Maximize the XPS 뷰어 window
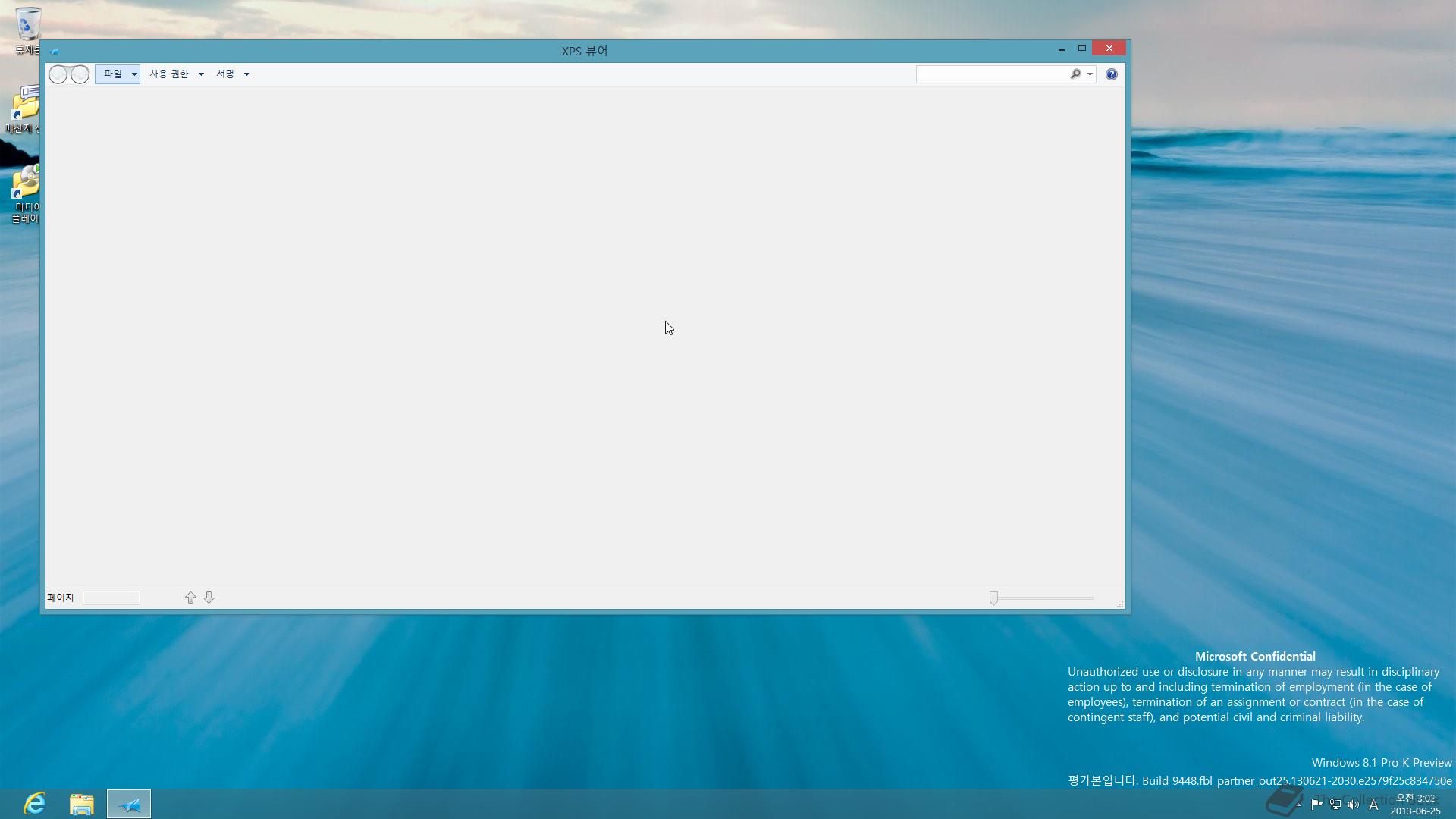Viewport: 1456px width, 819px height. click(x=1082, y=49)
